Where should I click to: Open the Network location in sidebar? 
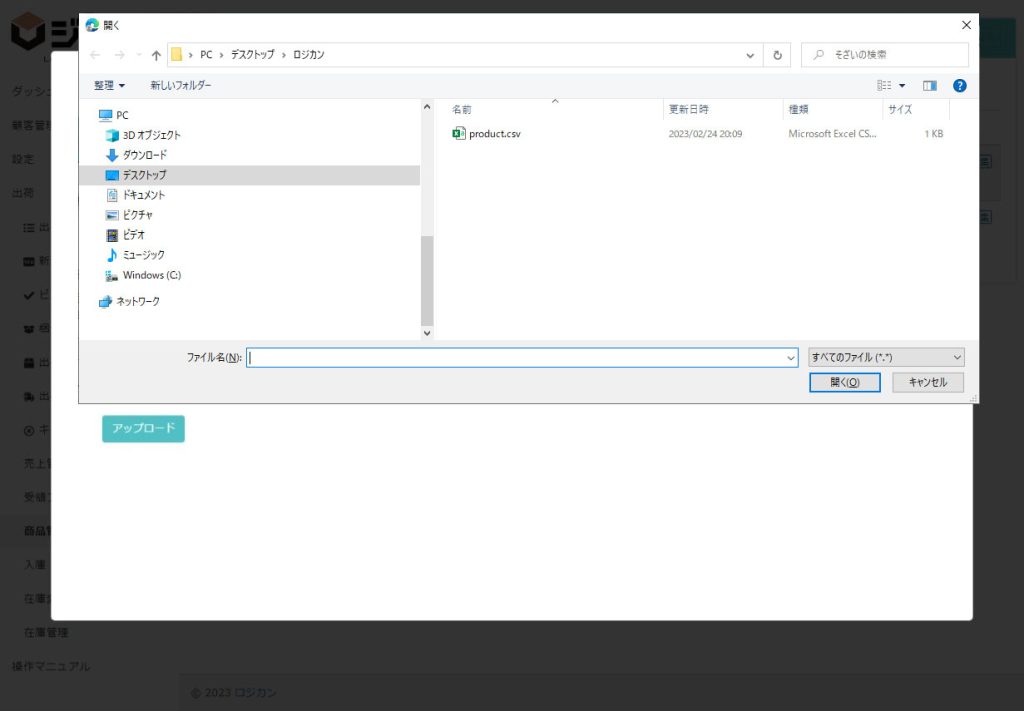point(139,301)
